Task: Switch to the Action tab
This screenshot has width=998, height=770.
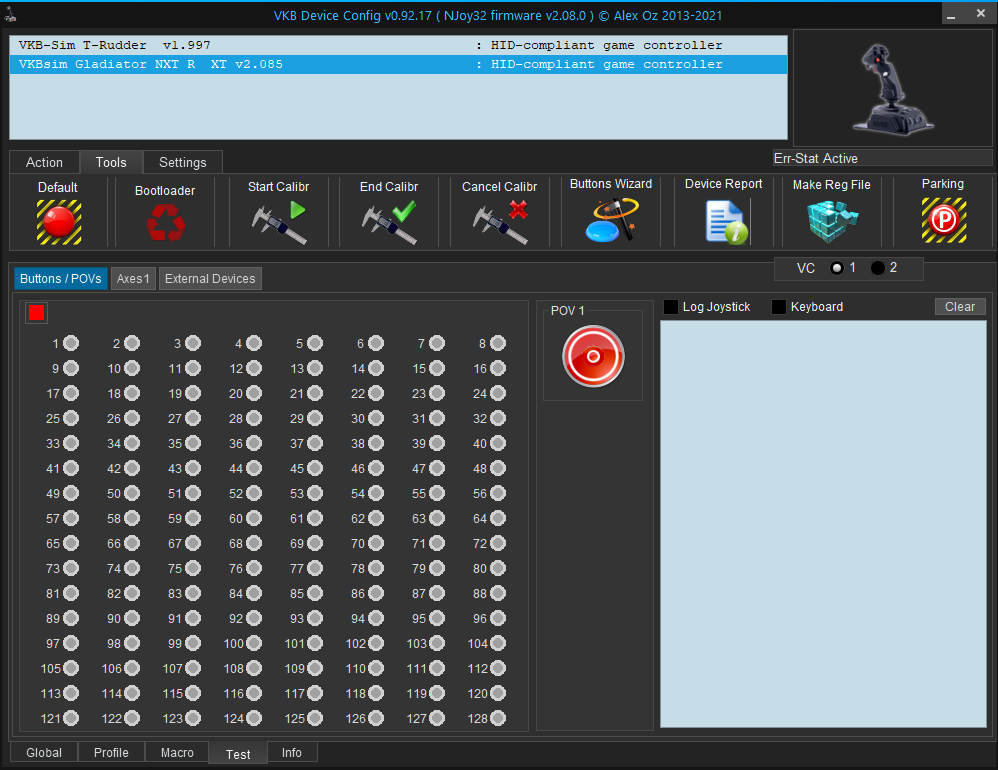Action: point(45,162)
